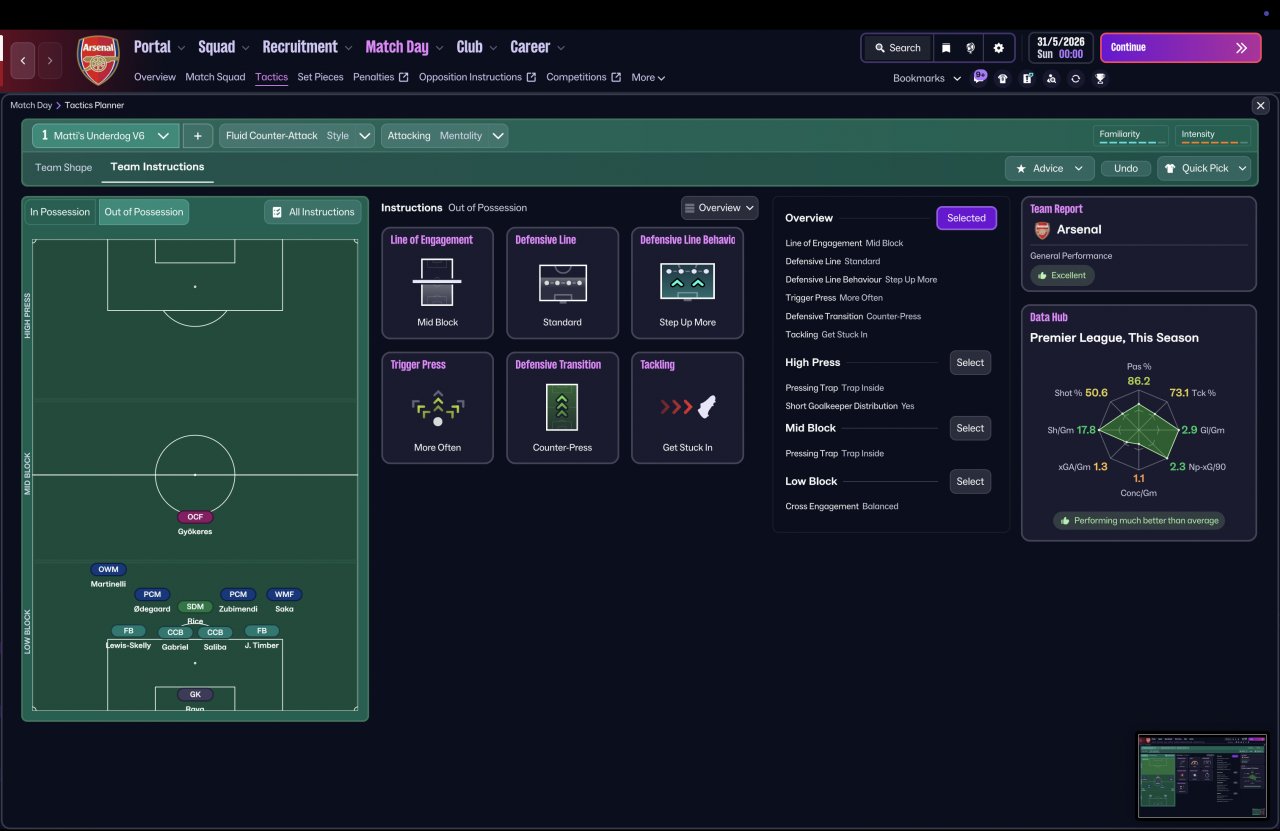Open the world globe icon in the top bar
Image resolution: width=1280 pixels, height=831 pixels.
[970, 48]
